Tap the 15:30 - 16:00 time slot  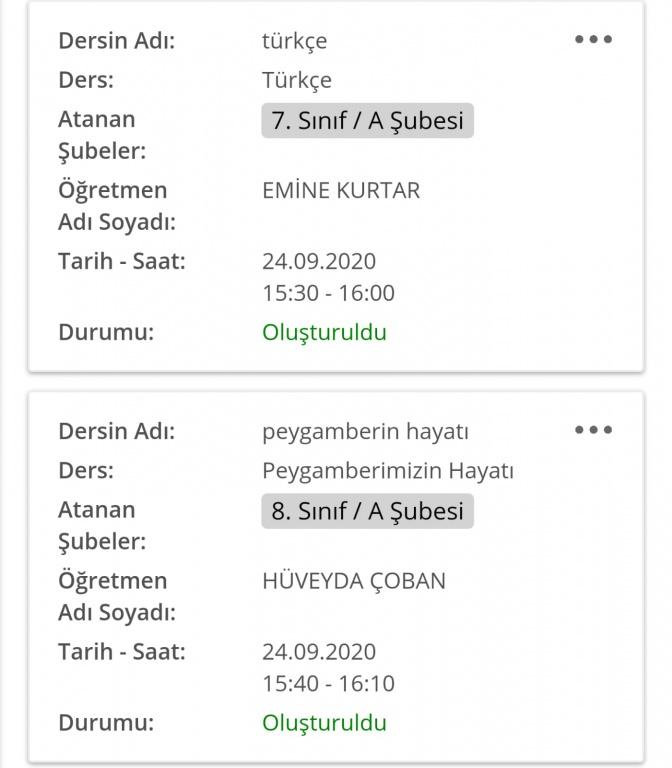[328, 293]
